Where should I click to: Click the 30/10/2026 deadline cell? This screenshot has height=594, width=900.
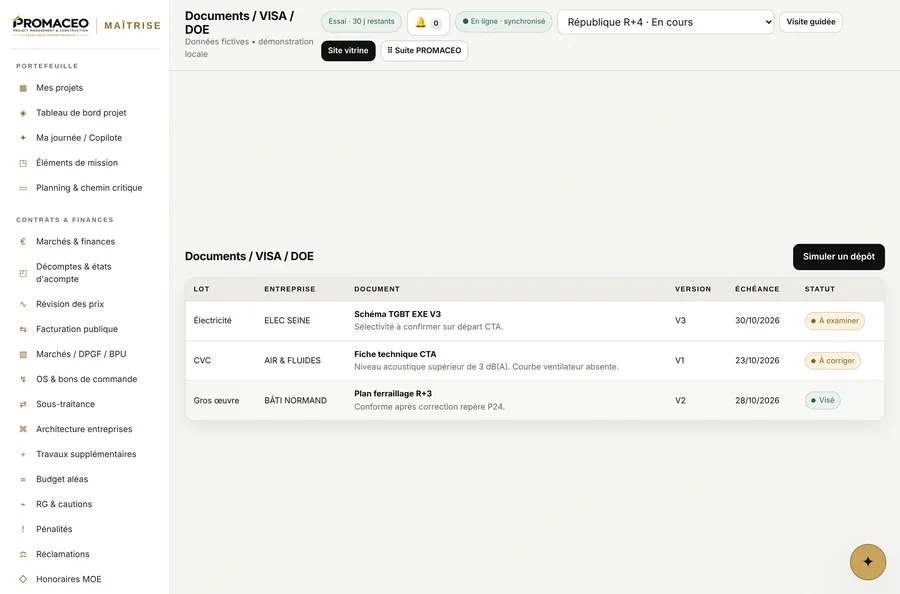[757, 321]
